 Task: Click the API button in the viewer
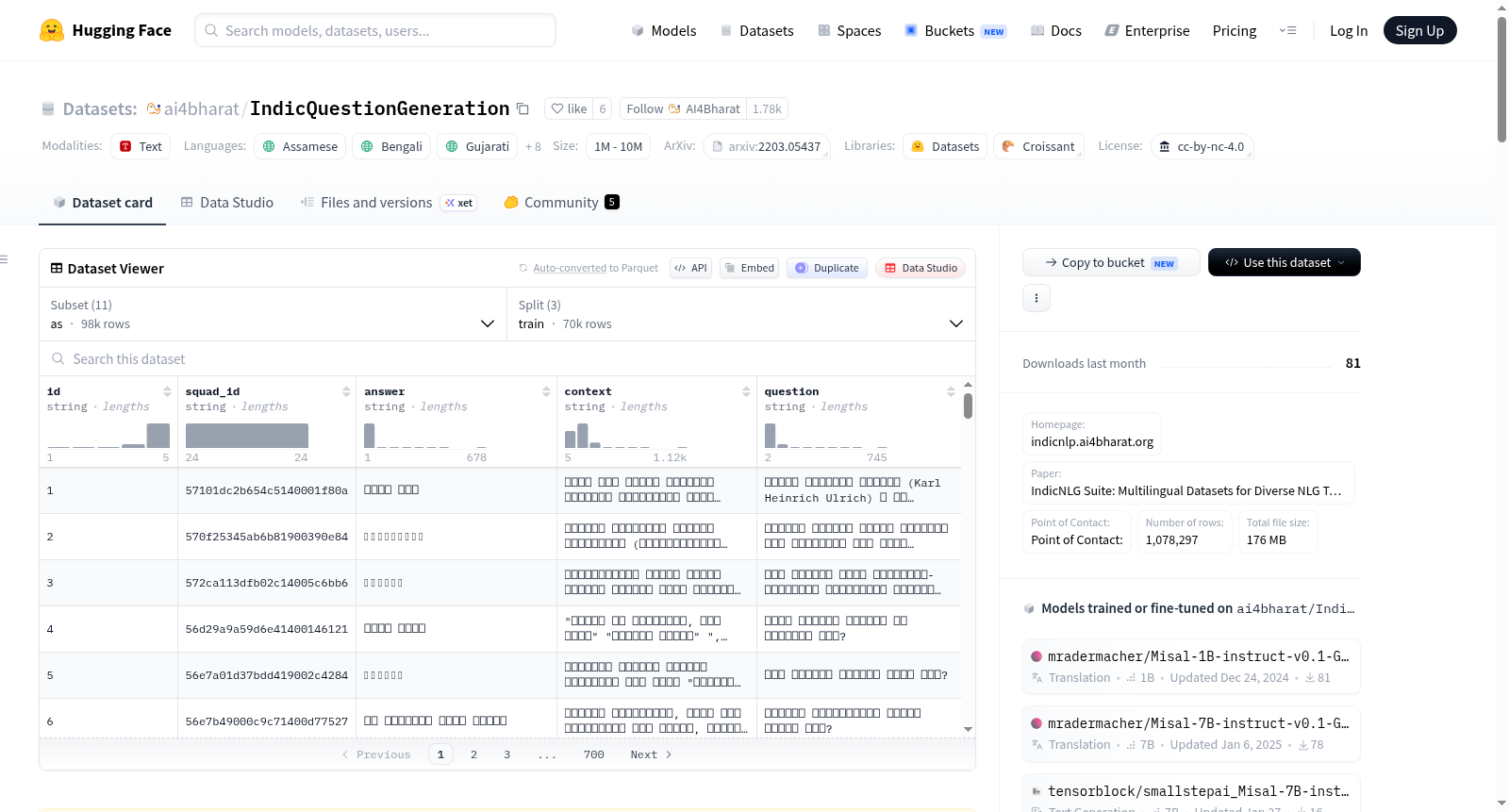690,268
